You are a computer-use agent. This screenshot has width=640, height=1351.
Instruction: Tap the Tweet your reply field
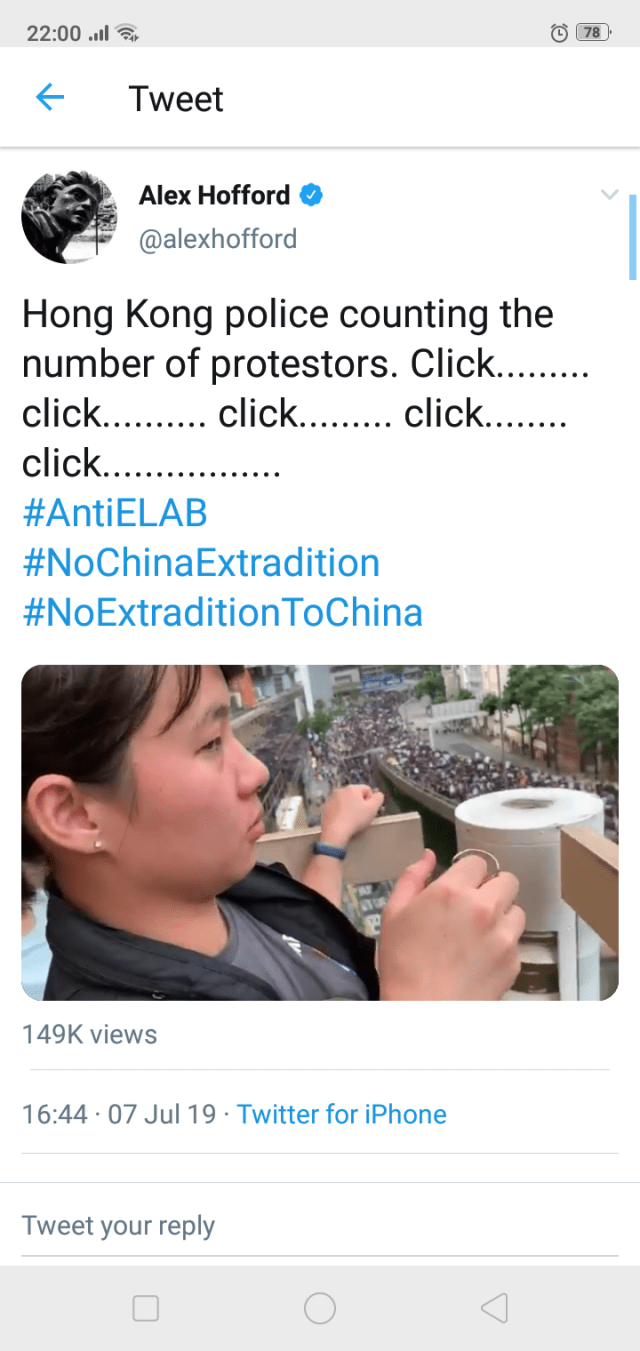tap(320, 1226)
